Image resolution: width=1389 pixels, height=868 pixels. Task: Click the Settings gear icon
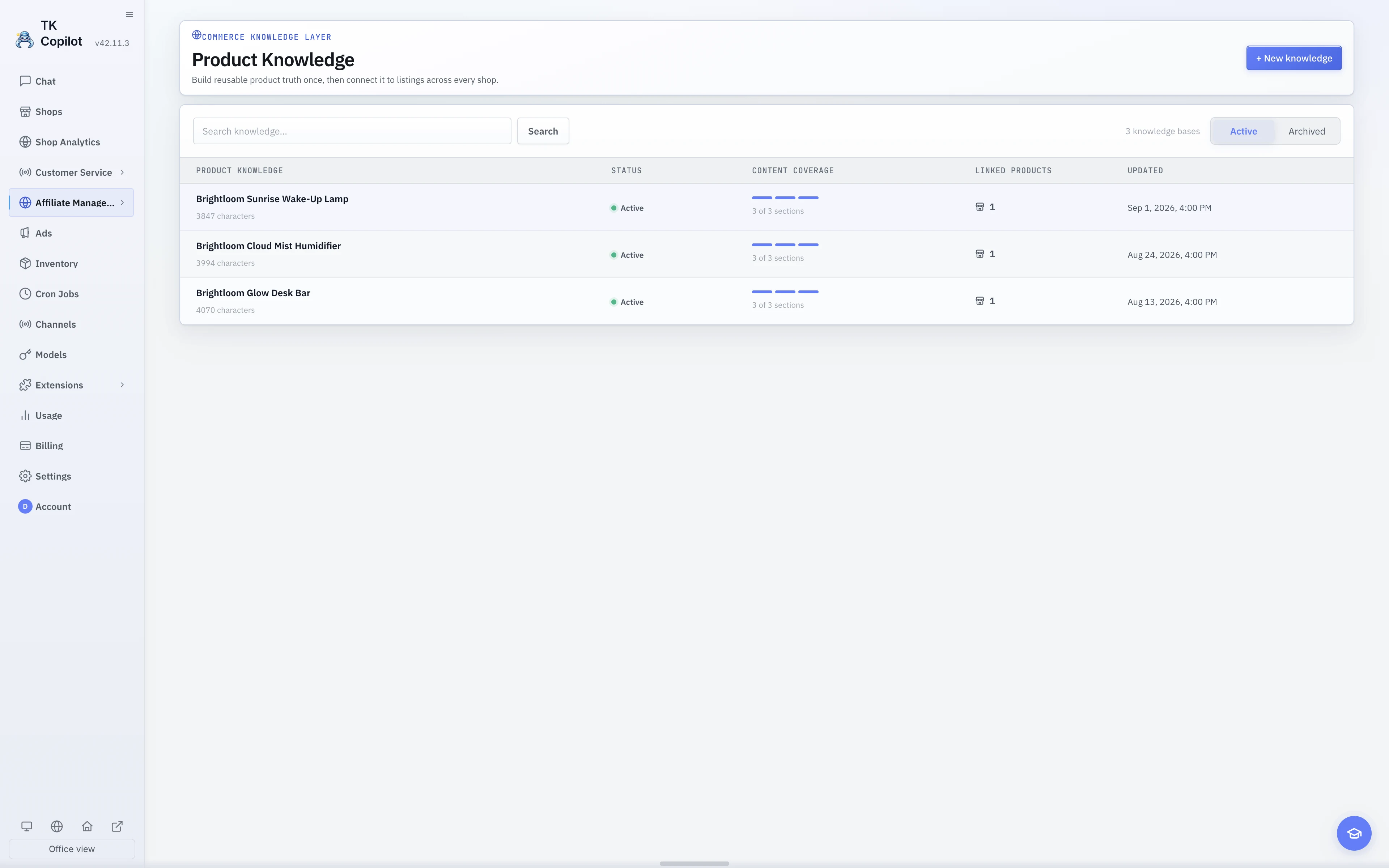tap(25, 476)
